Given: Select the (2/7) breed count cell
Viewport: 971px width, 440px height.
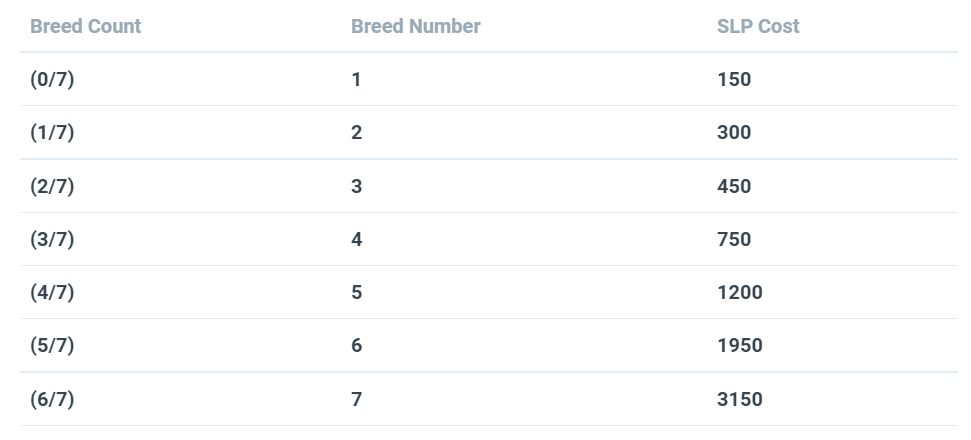Looking at the screenshot, I should (52, 186).
